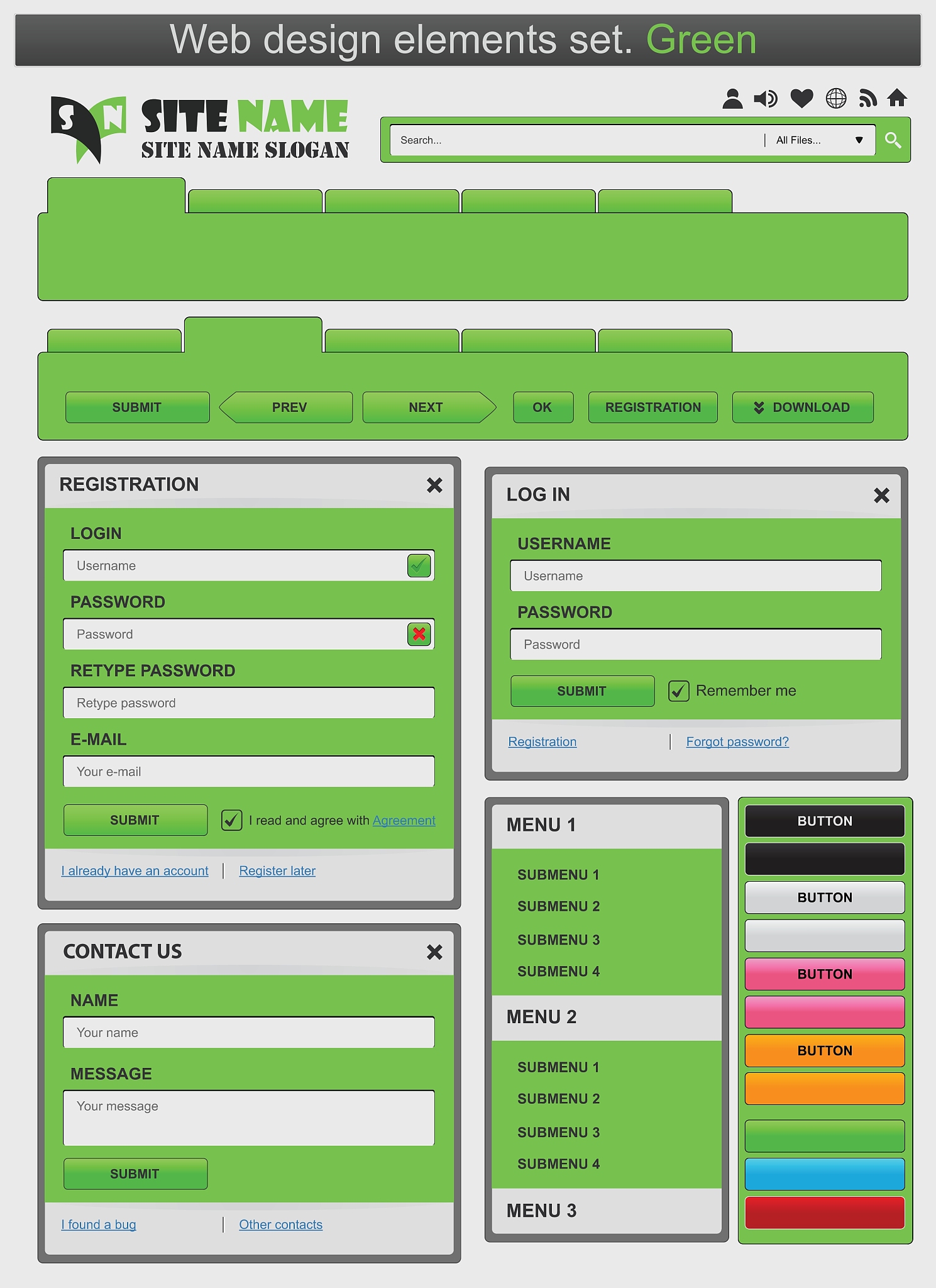Click the SN site logo
This screenshot has width=936, height=1288.
pyautogui.click(x=88, y=129)
